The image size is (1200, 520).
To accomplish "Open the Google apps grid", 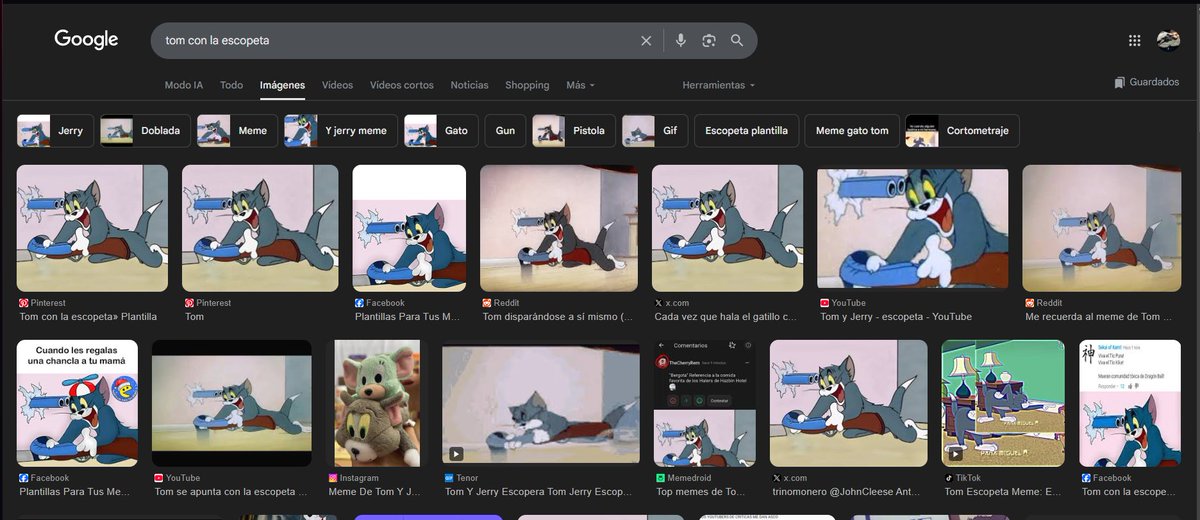I will point(1134,41).
